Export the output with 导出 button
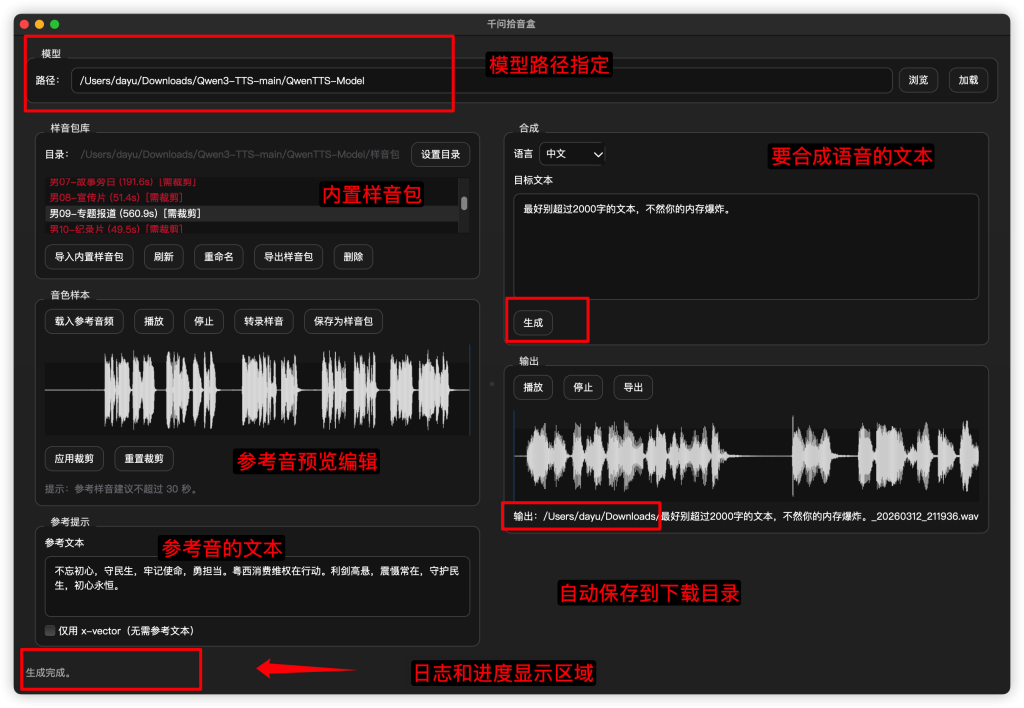Viewport: 1024px width, 708px height. click(633, 387)
